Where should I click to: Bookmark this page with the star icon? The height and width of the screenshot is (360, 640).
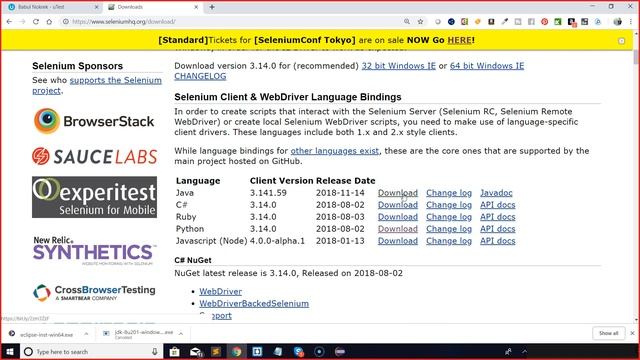coord(420,22)
